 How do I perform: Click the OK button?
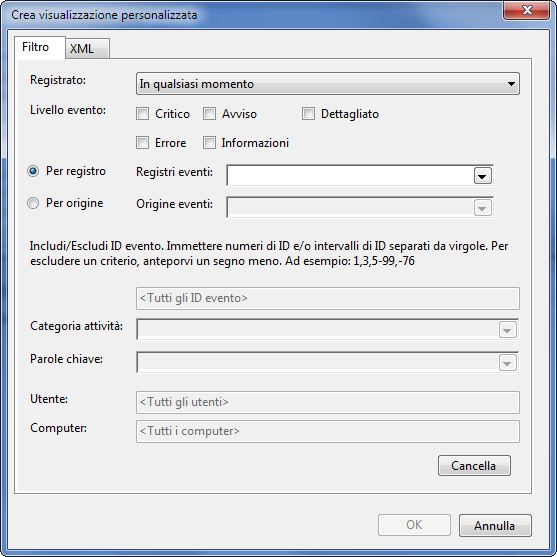coord(414,525)
